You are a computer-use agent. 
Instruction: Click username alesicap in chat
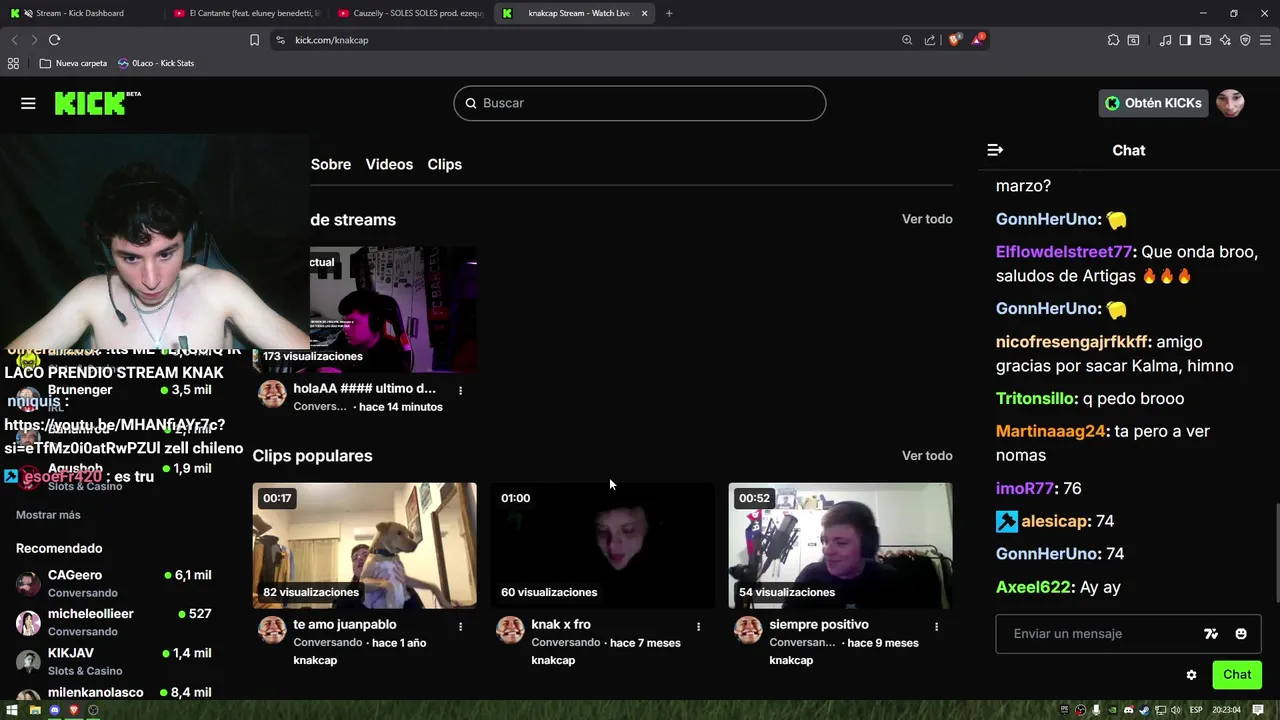pyautogui.click(x=1054, y=521)
